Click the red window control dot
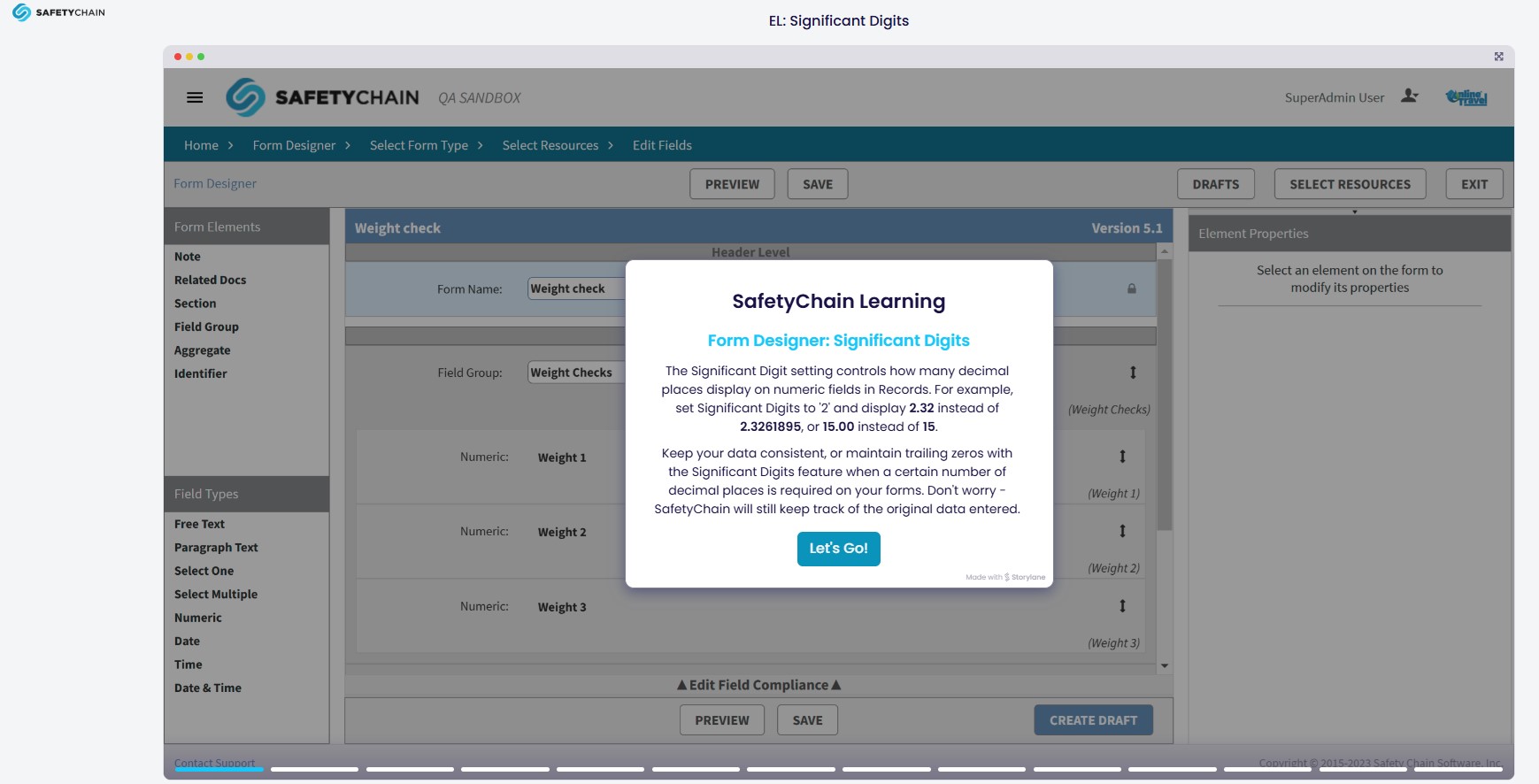 (178, 57)
